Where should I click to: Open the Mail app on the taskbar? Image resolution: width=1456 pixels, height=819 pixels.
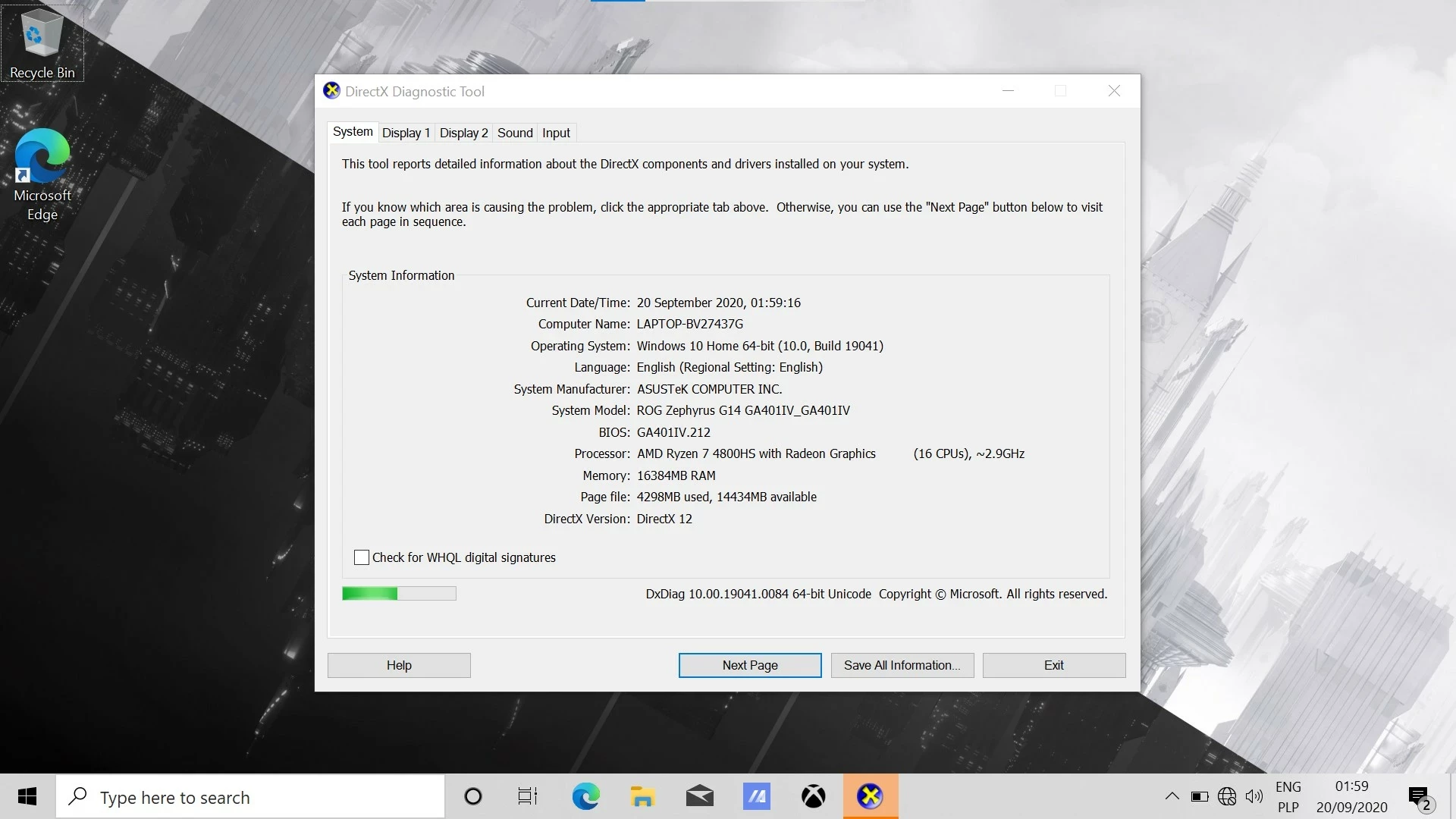point(699,796)
